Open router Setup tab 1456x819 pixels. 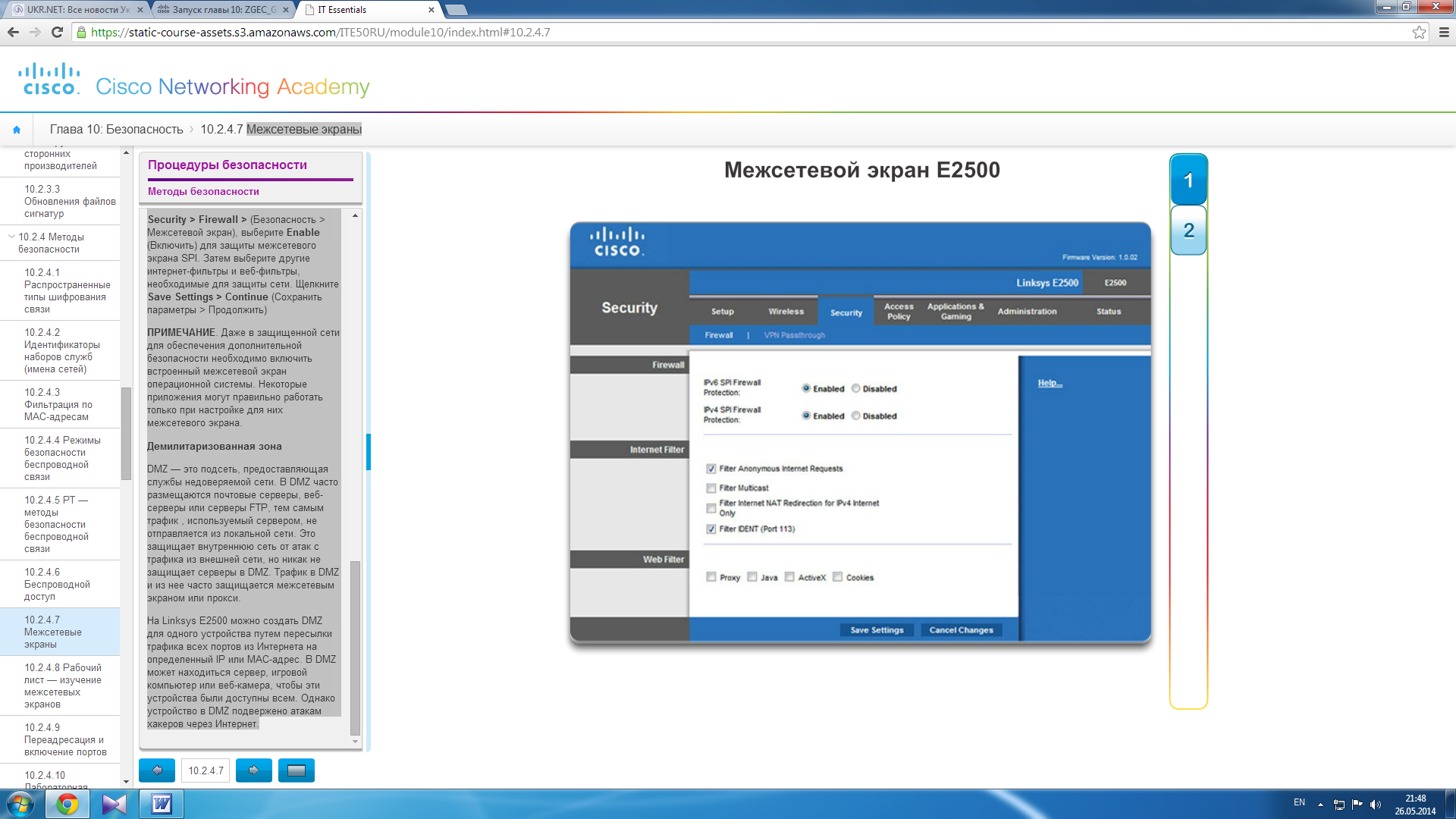click(722, 312)
